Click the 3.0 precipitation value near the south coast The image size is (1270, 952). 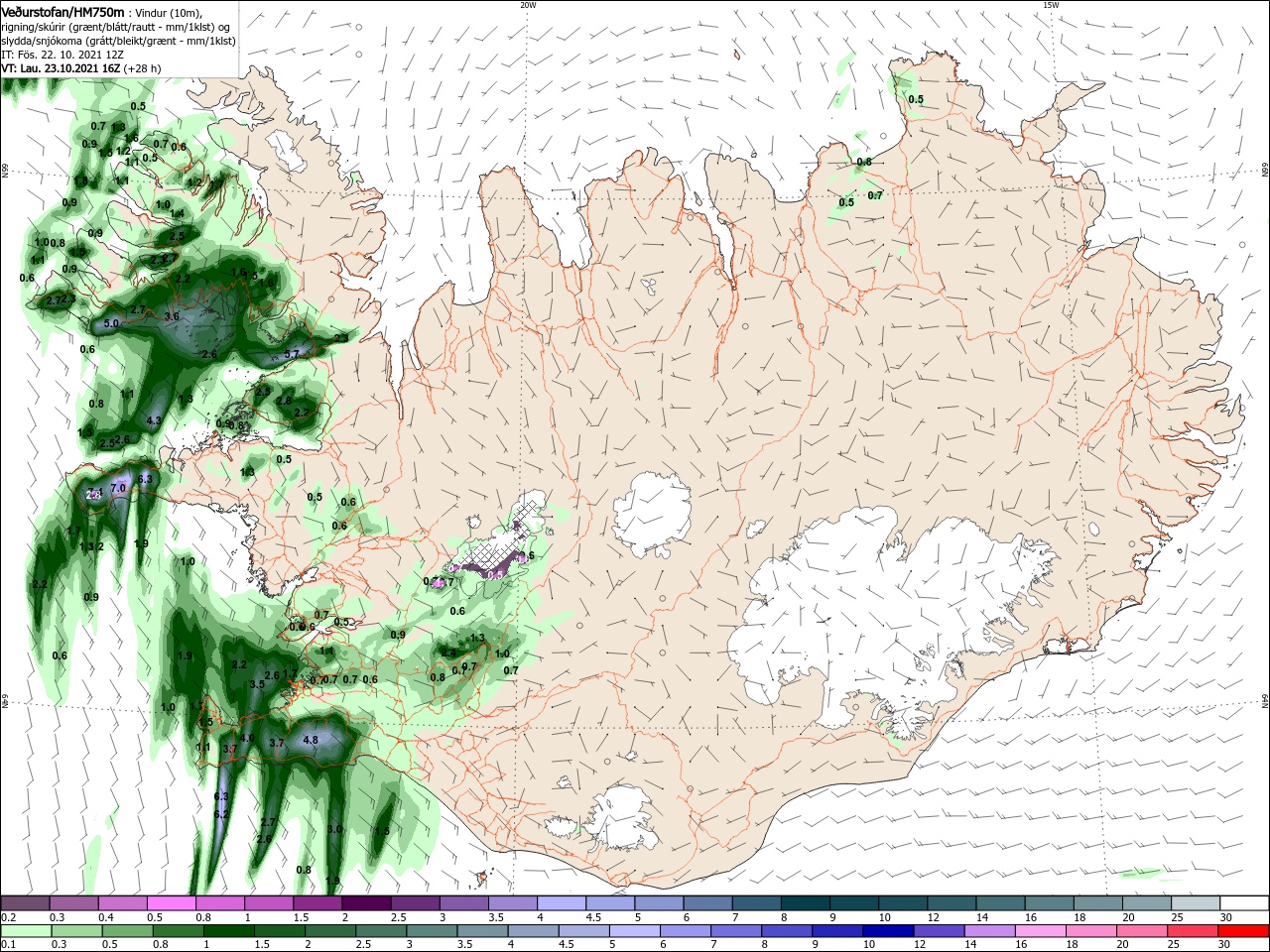pyautogui.click(x=334, y=829)
